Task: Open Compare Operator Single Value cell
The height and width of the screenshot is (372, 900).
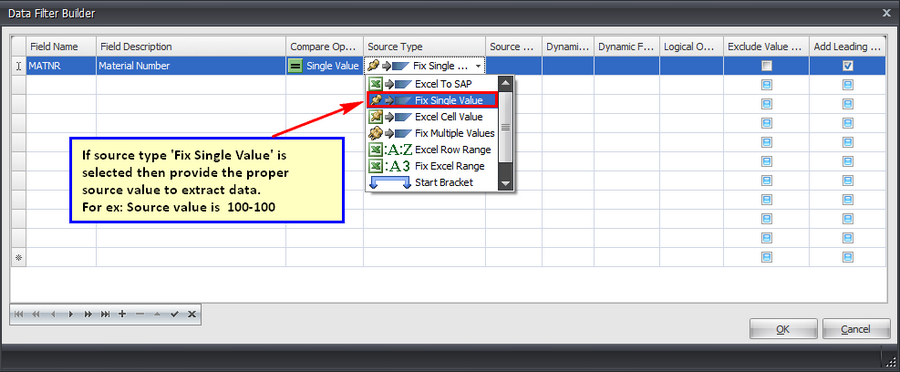Action: coord(325,66)
